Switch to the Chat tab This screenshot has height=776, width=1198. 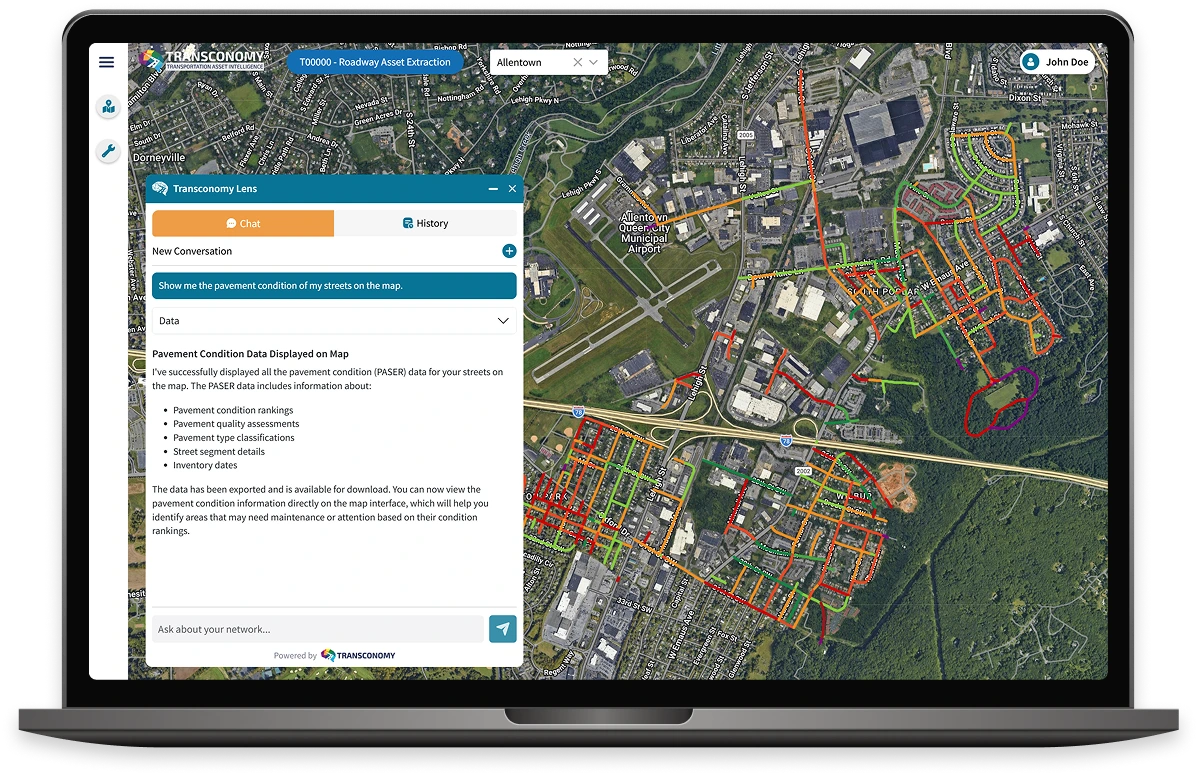(x=243, y=223)
